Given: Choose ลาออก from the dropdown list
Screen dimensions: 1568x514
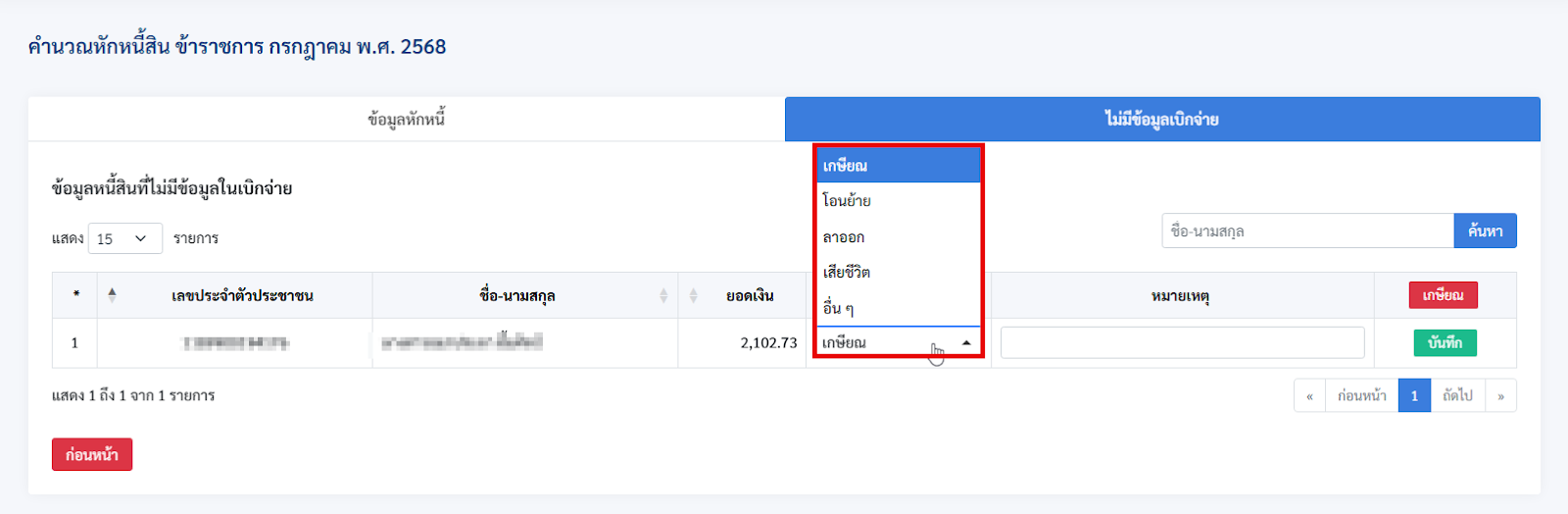Looking at the screenshot, I should [x=899, y=237].
